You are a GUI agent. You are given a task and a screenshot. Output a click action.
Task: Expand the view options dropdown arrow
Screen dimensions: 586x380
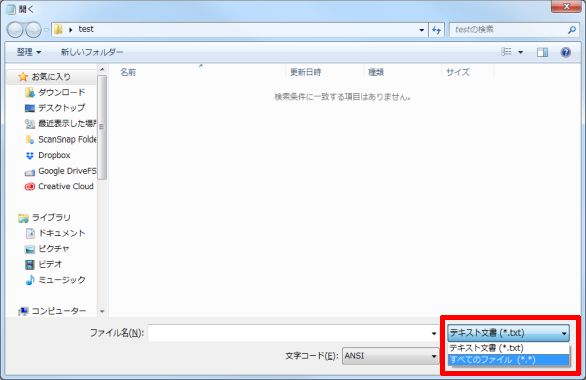pos(520,52)
